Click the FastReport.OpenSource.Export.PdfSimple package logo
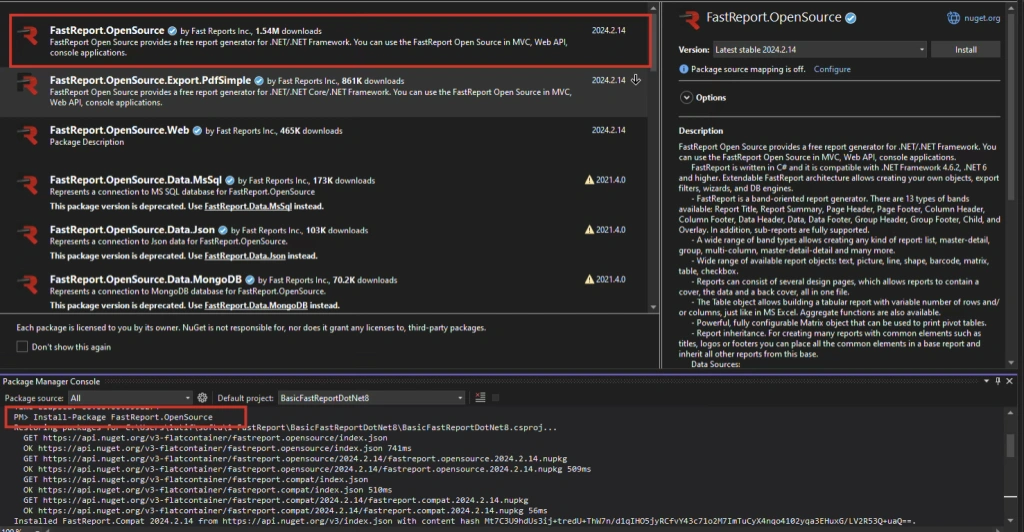Image resolution: width=1024 pixels, height=532 pixels. coord(28,84)
